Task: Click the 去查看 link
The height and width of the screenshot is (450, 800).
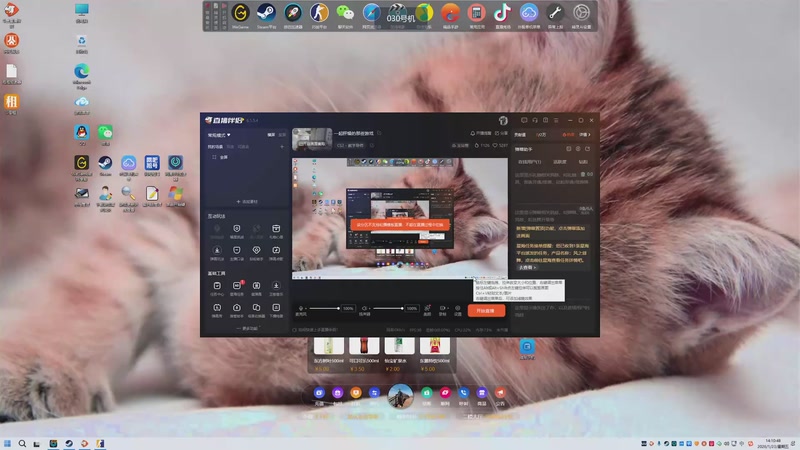Action: pos(527,267)
